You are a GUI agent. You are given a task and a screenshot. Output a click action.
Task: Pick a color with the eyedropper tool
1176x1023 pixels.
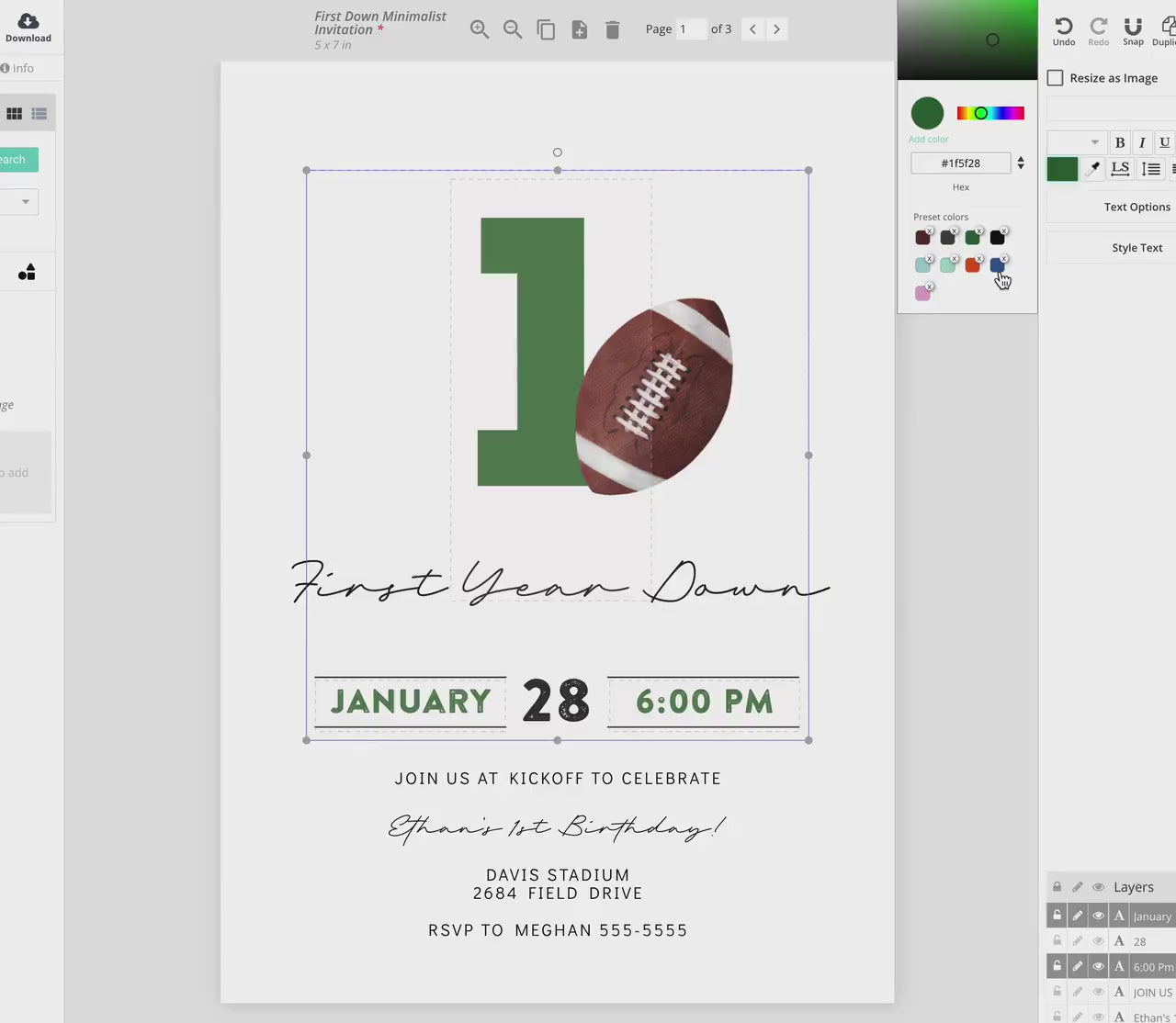[x=1092, y=168]
